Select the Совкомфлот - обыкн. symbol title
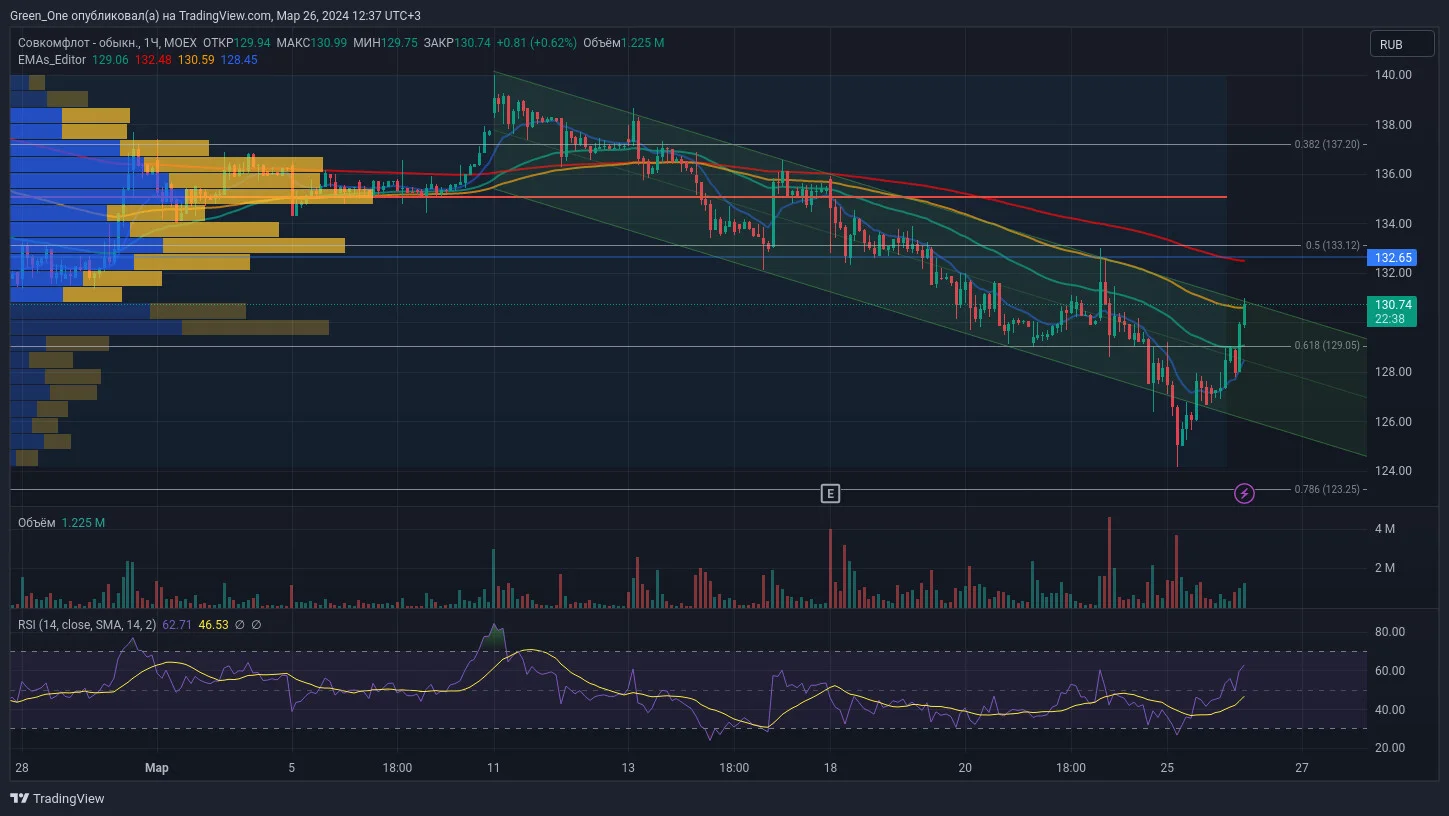 click(78, 43)
